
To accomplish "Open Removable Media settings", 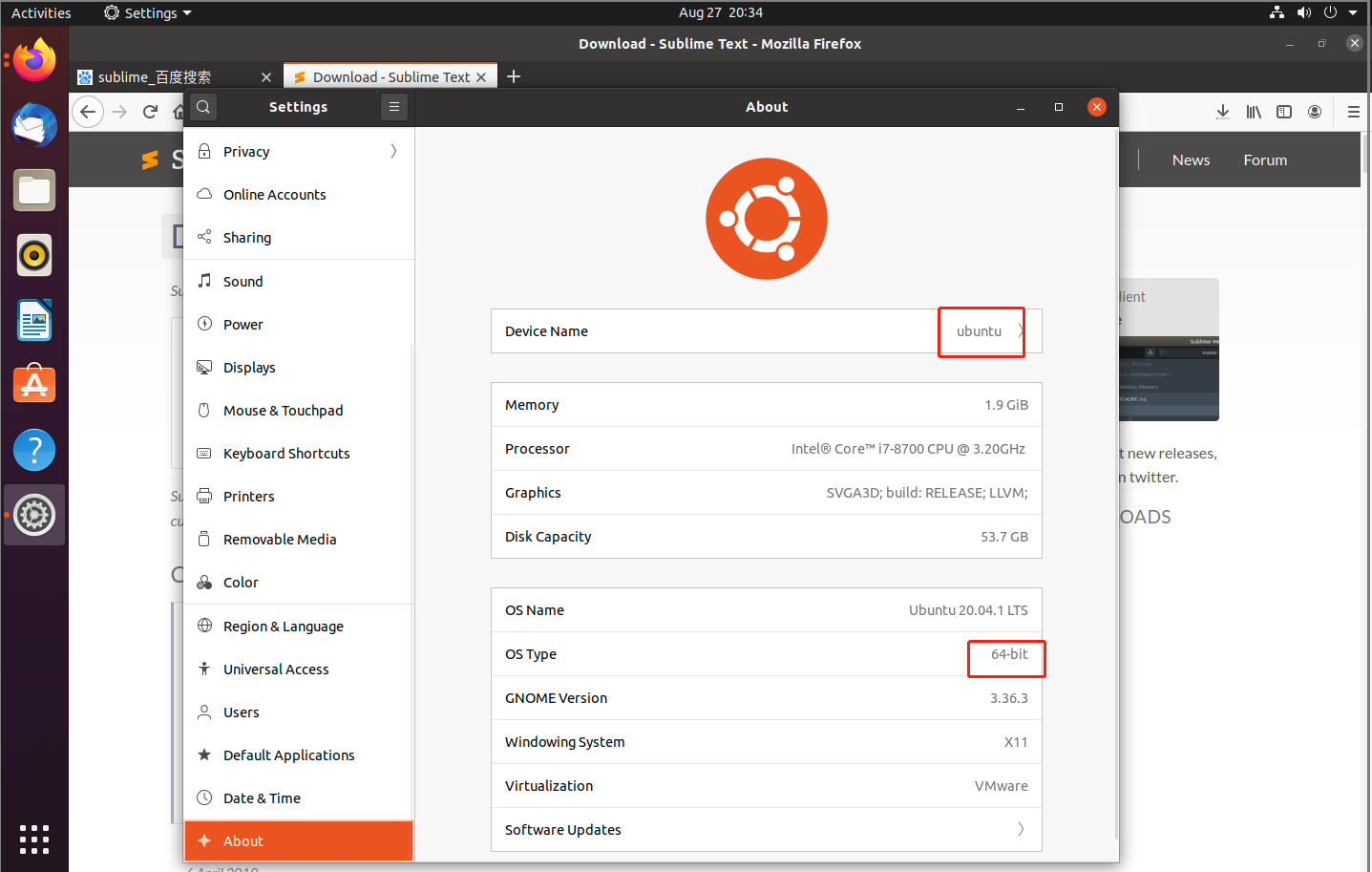I will 299,539.
